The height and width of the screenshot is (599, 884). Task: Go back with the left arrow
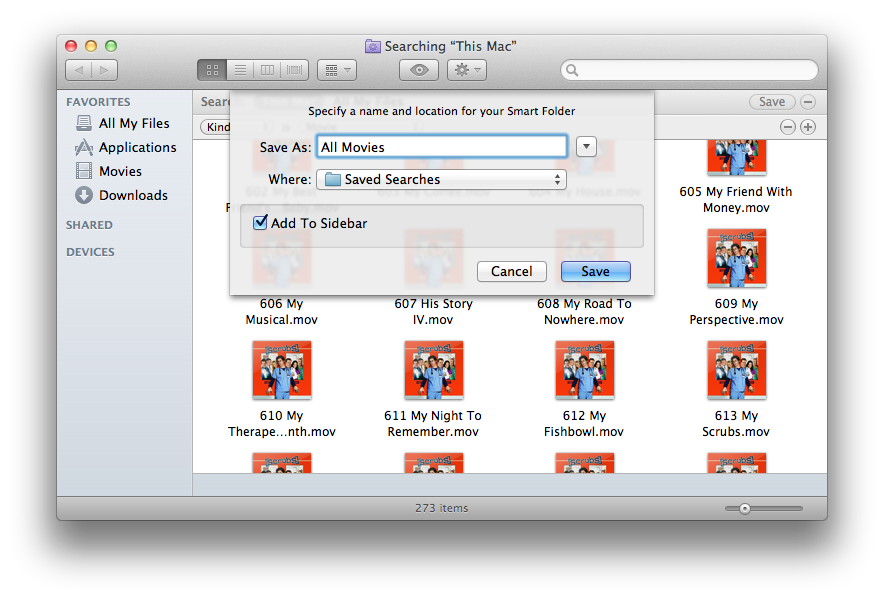[79, 70]
